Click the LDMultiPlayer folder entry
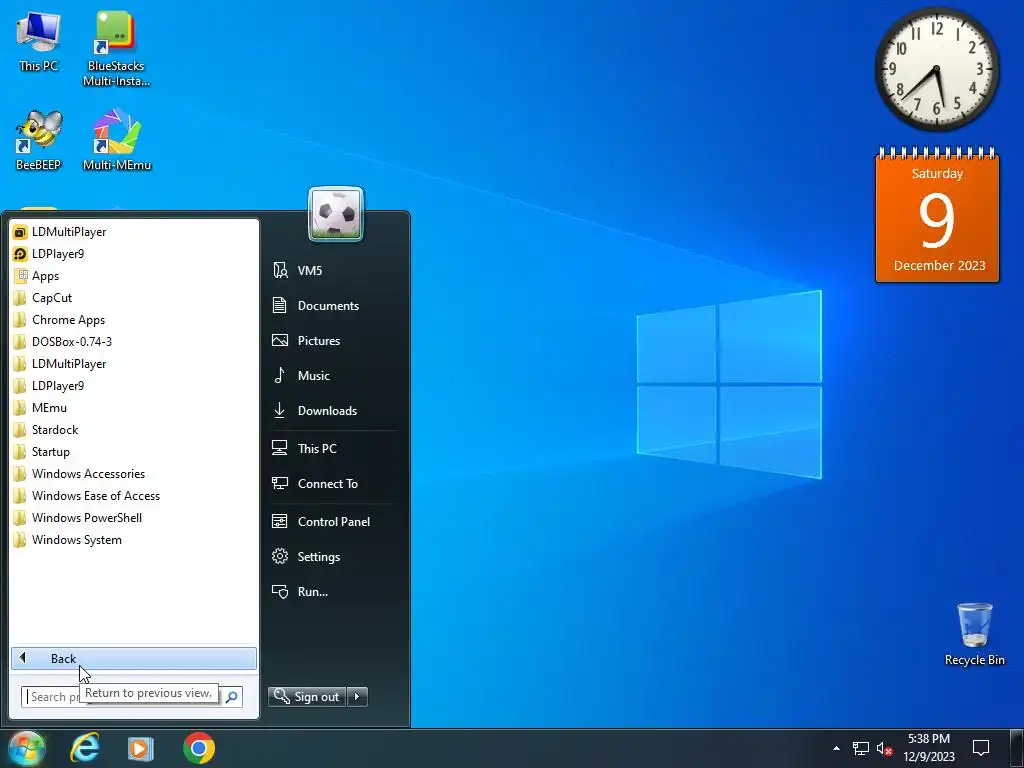The width and height of the screenshot is (1024, 768). (x=134, y=364)
